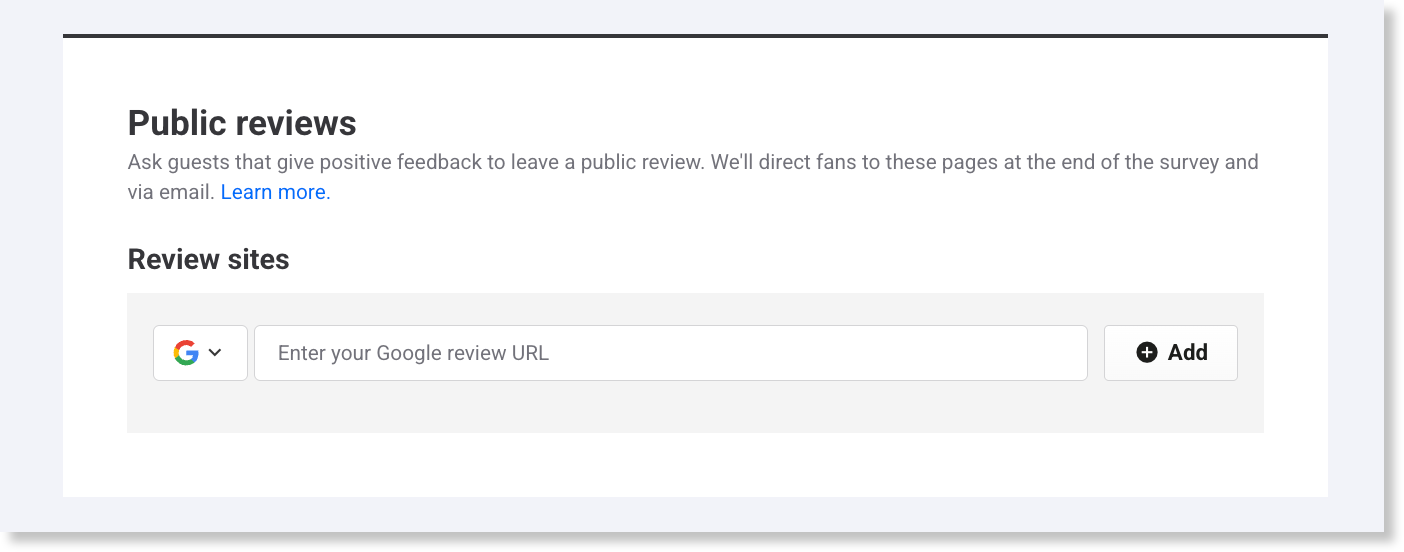Open the Learn more link
The image size is (1404, 552).
[275, 192]
